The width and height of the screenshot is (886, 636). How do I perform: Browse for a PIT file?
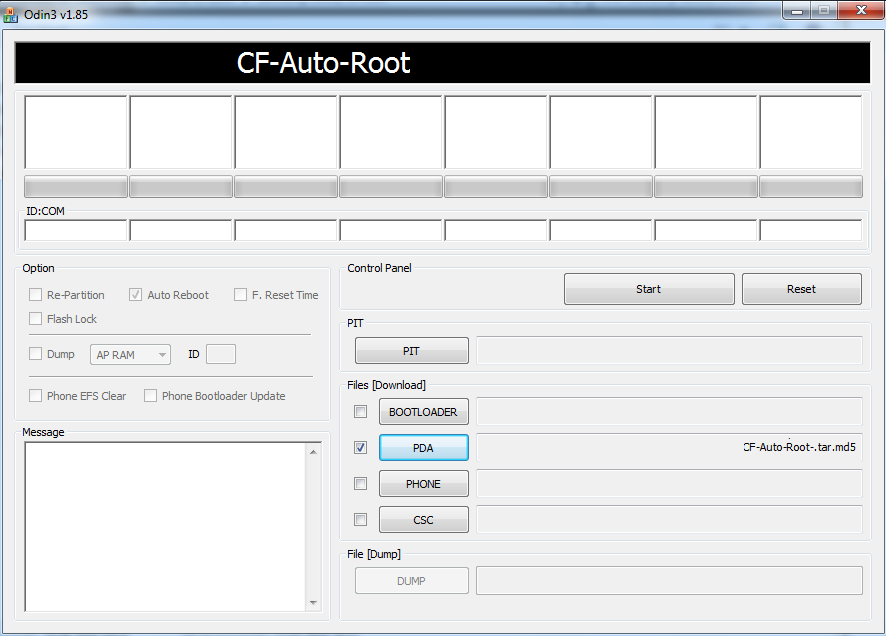pos(412,351)
